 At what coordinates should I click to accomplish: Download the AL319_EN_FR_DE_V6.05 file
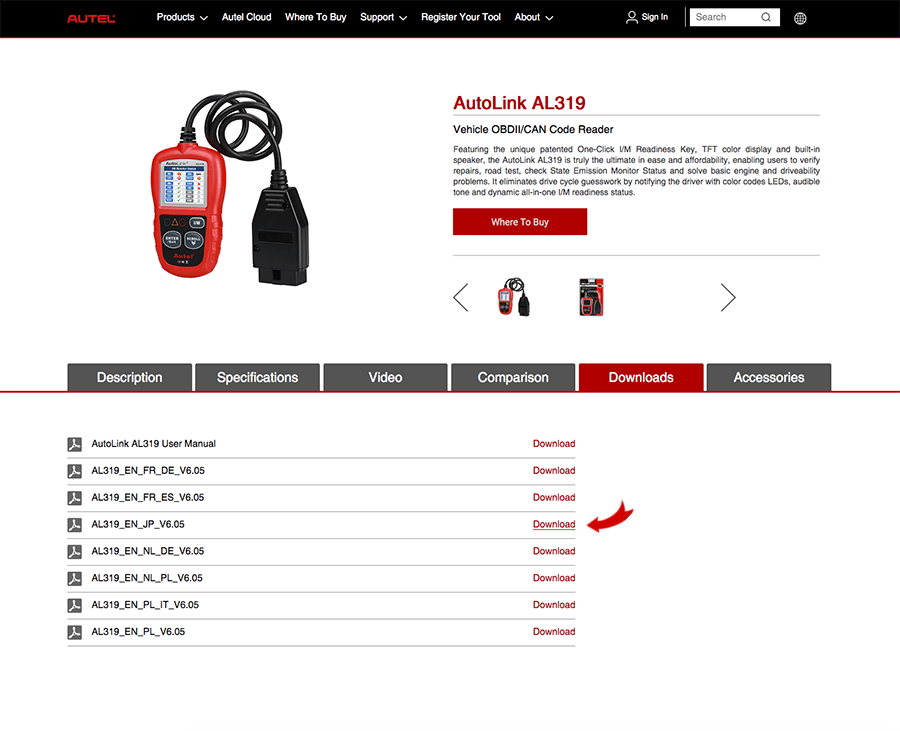553,470
